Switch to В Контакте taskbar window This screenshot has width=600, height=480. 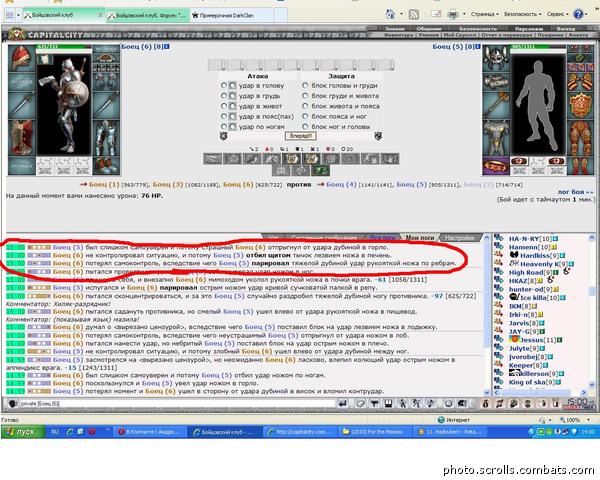coord(148,431)
